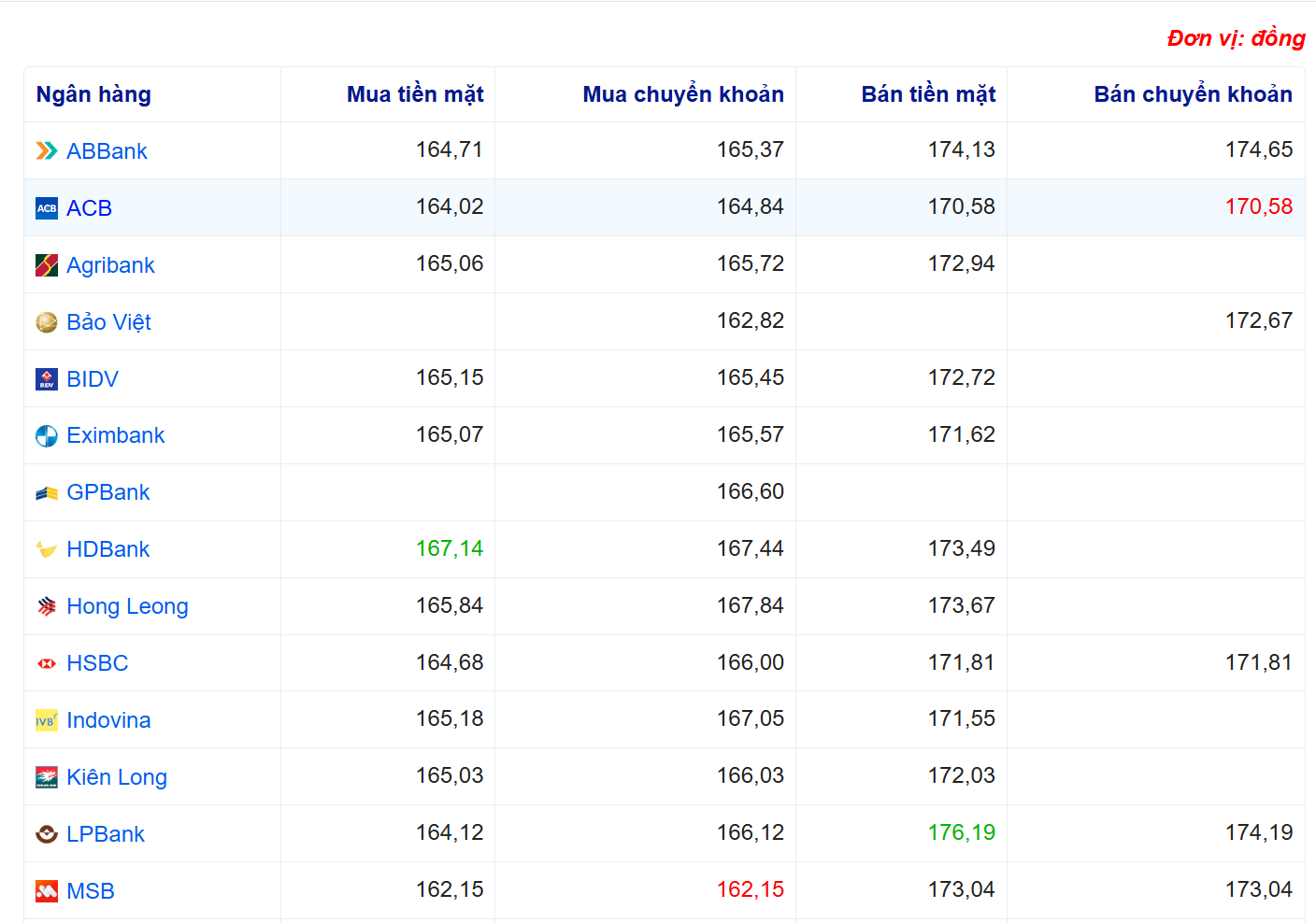Click the Ngân hàng column header
Image resolution: width=1316 pixels, height=923 pixels.
tap(93, 94)
